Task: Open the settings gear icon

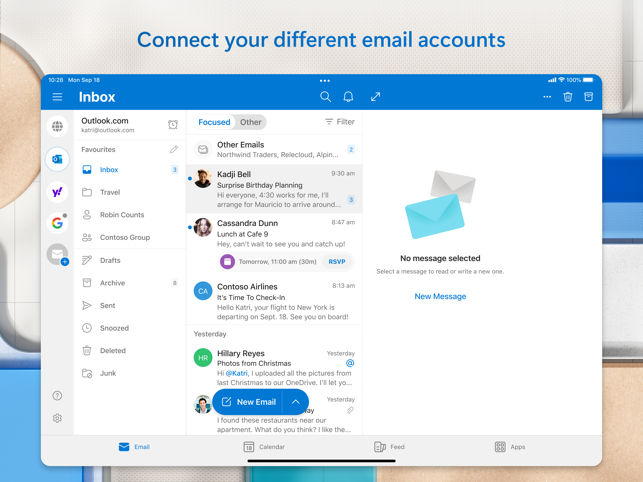Action: [x=57, y=418]
